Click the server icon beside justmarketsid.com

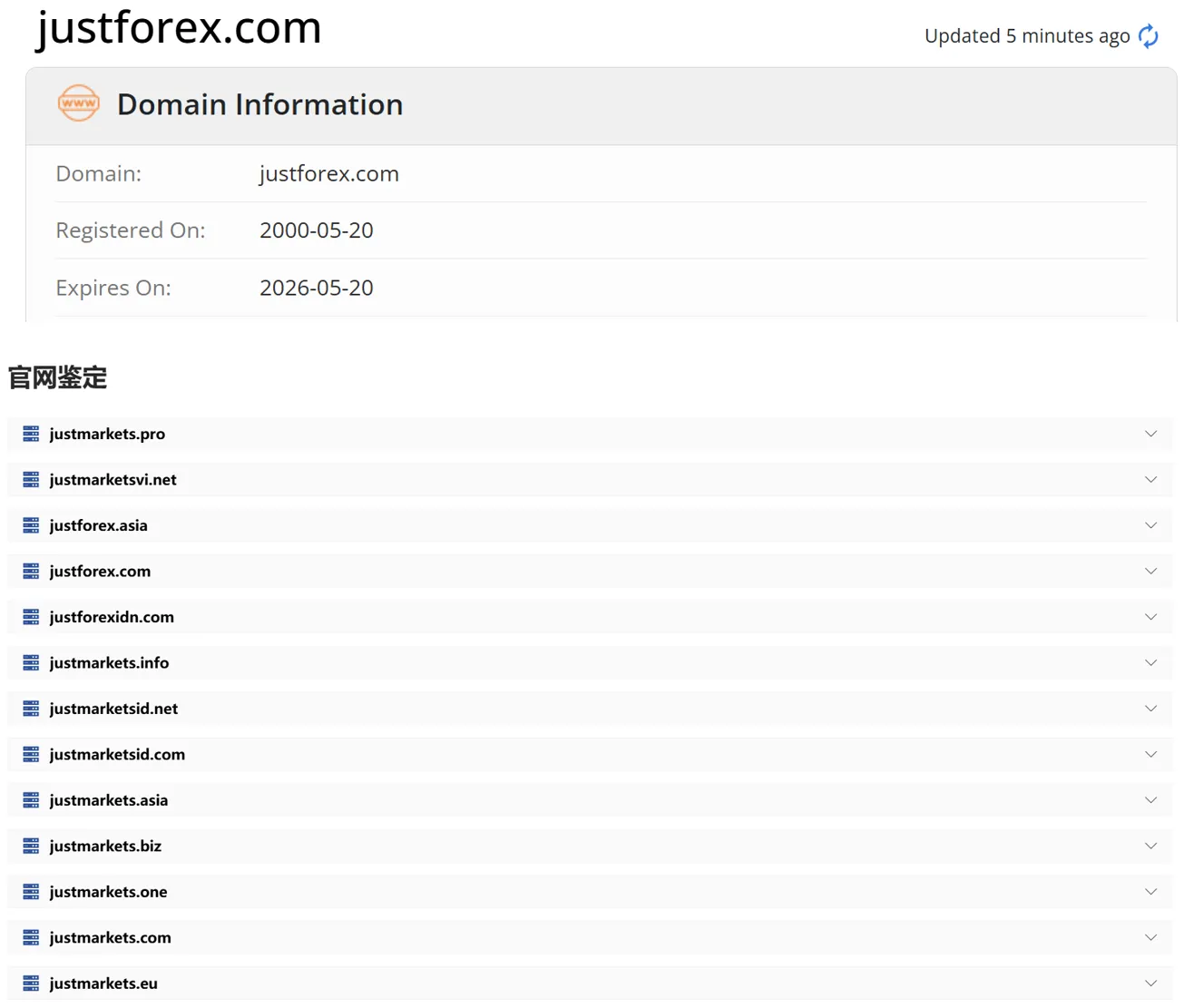31,754
